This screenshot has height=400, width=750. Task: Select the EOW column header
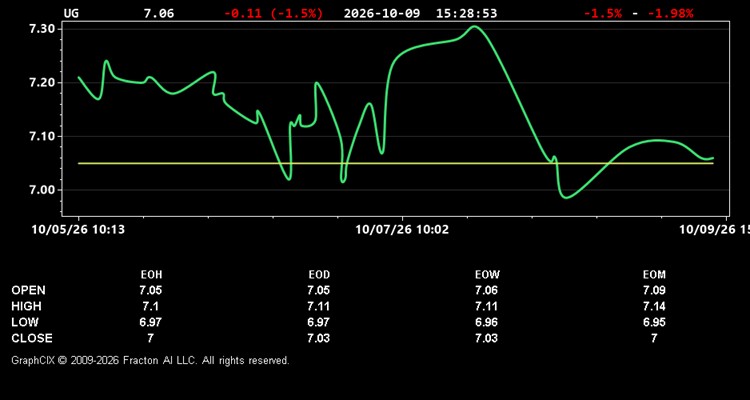click(487, 275)
